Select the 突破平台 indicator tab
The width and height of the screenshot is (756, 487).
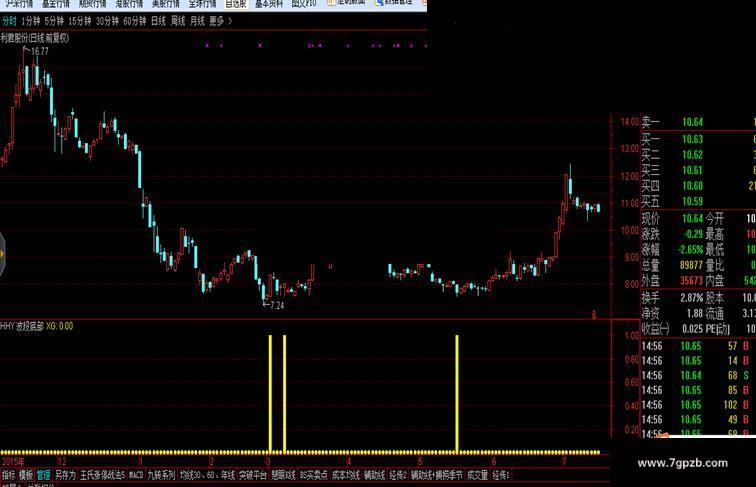coord(253,475)
